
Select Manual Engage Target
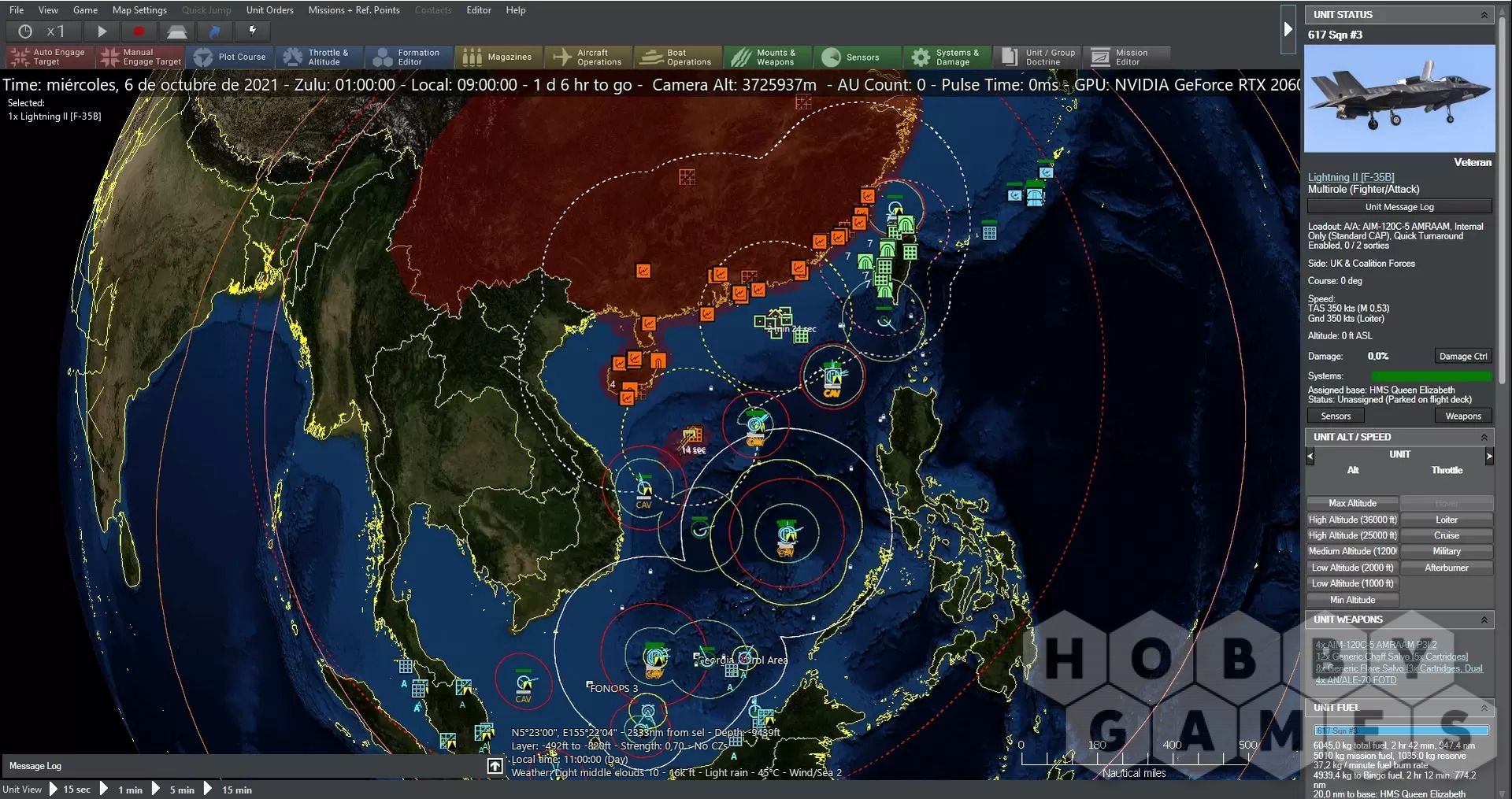[140, 57]
